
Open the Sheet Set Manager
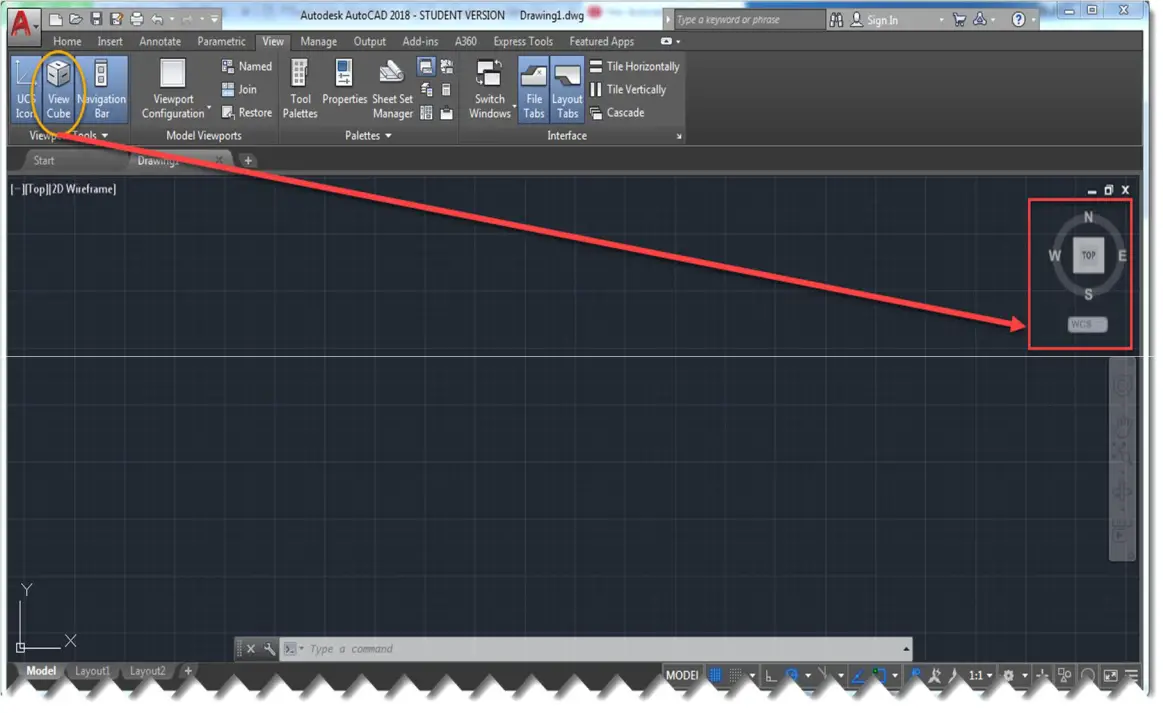pos(392,89)
